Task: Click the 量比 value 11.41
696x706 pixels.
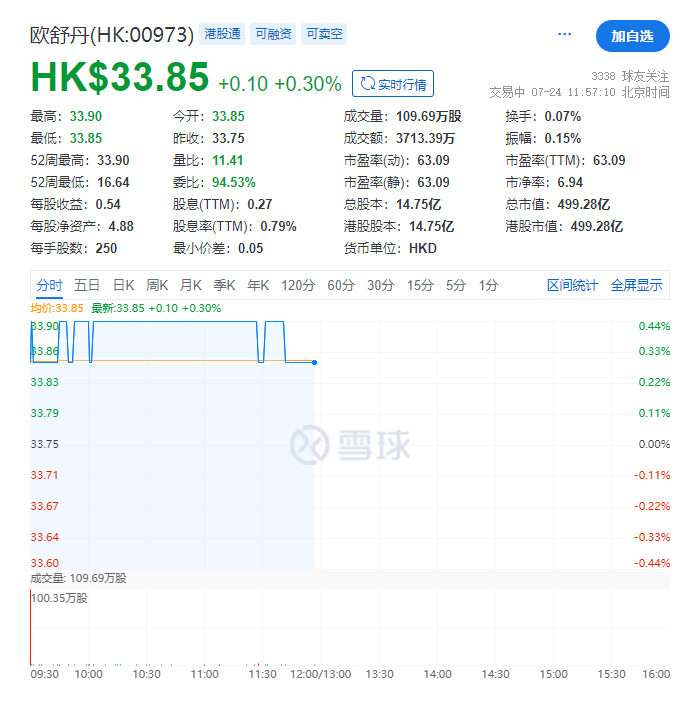Action: [227, 160]
